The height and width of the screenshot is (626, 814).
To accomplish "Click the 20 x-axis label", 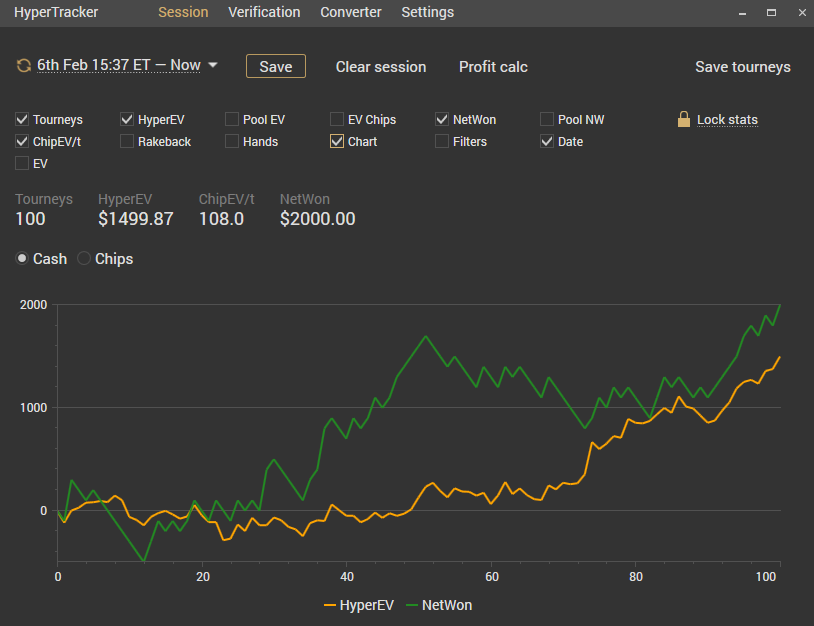I will point(203,577).
